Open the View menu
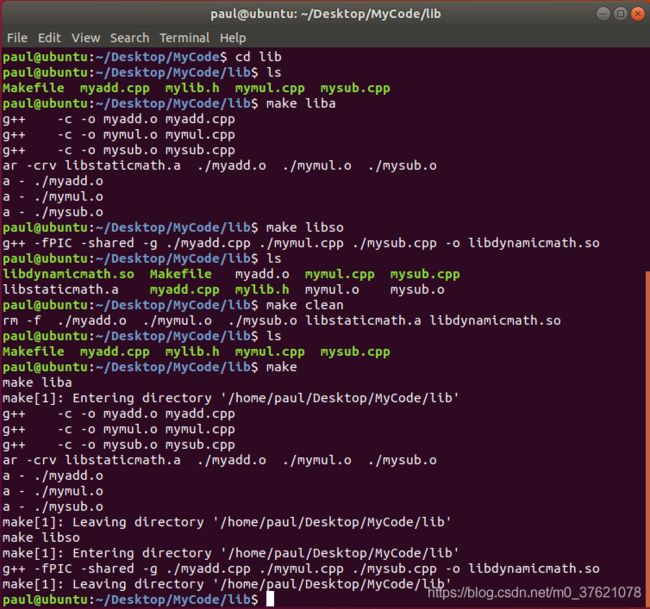Screen dimensions: 650x609 click(x=85, y=38)
